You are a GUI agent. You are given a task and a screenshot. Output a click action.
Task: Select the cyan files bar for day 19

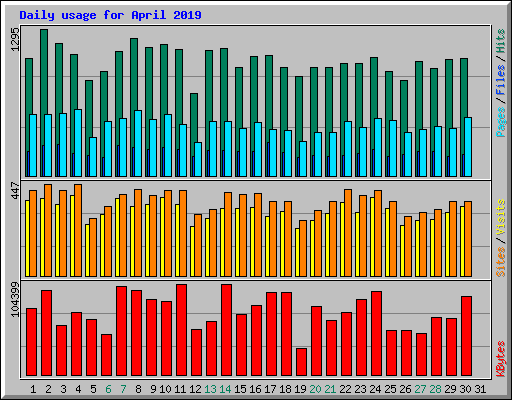coord(303,159)
